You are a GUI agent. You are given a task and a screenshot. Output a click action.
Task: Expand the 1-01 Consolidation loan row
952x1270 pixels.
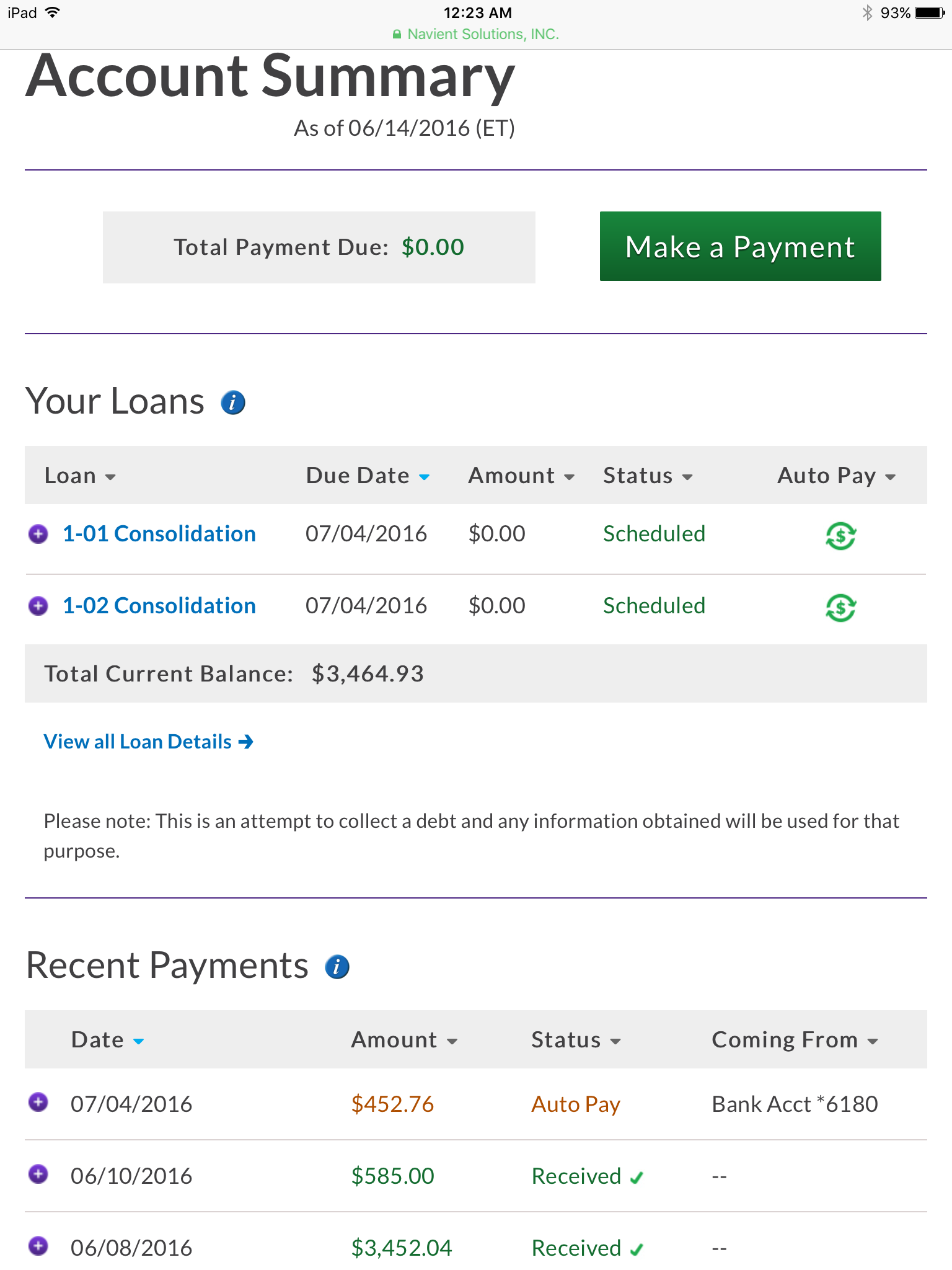(38, 534)
